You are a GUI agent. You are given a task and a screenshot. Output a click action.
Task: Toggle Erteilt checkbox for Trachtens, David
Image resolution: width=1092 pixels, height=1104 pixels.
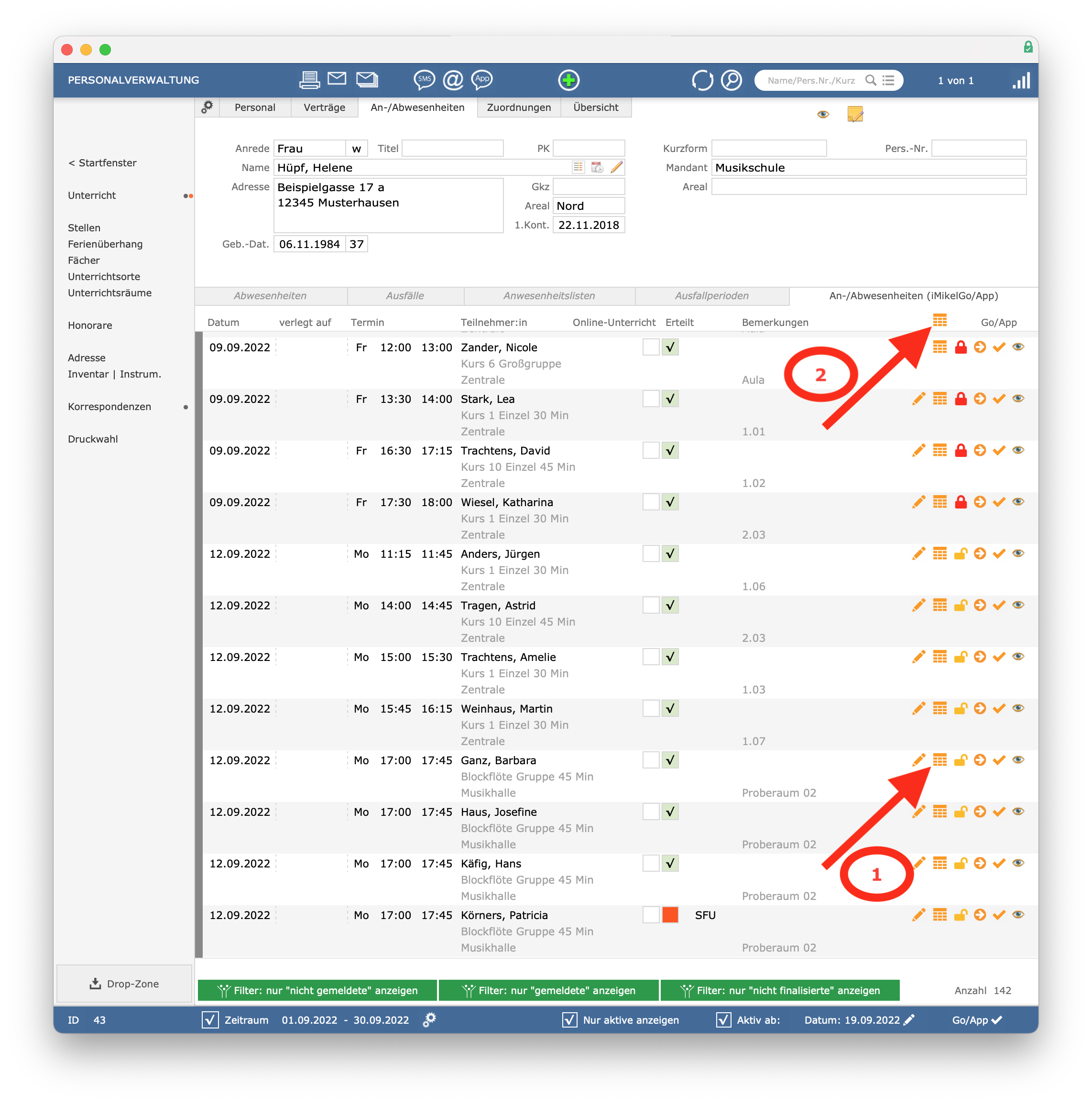pos(670,450)
